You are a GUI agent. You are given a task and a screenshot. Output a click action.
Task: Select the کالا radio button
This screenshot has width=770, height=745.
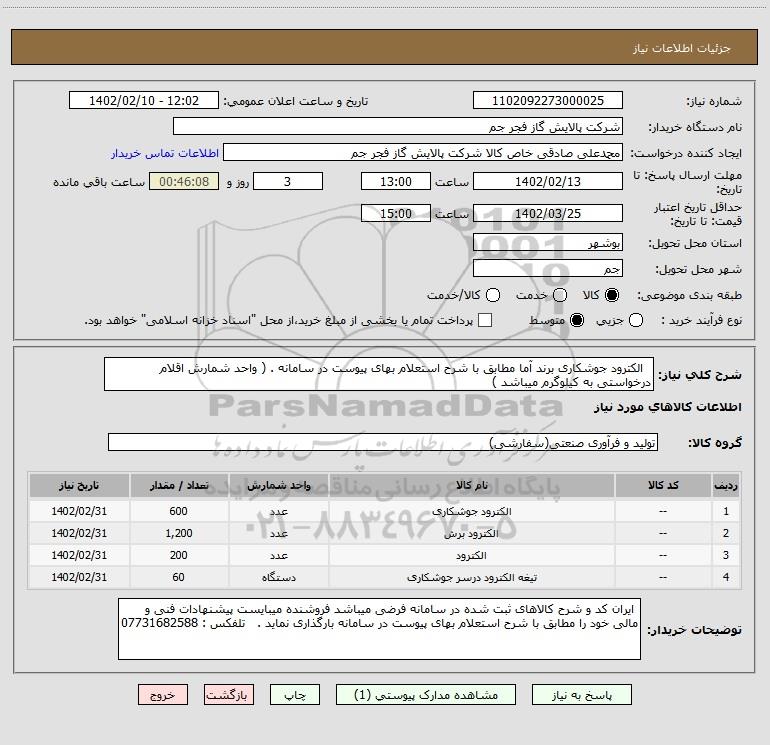click(612, 295)
